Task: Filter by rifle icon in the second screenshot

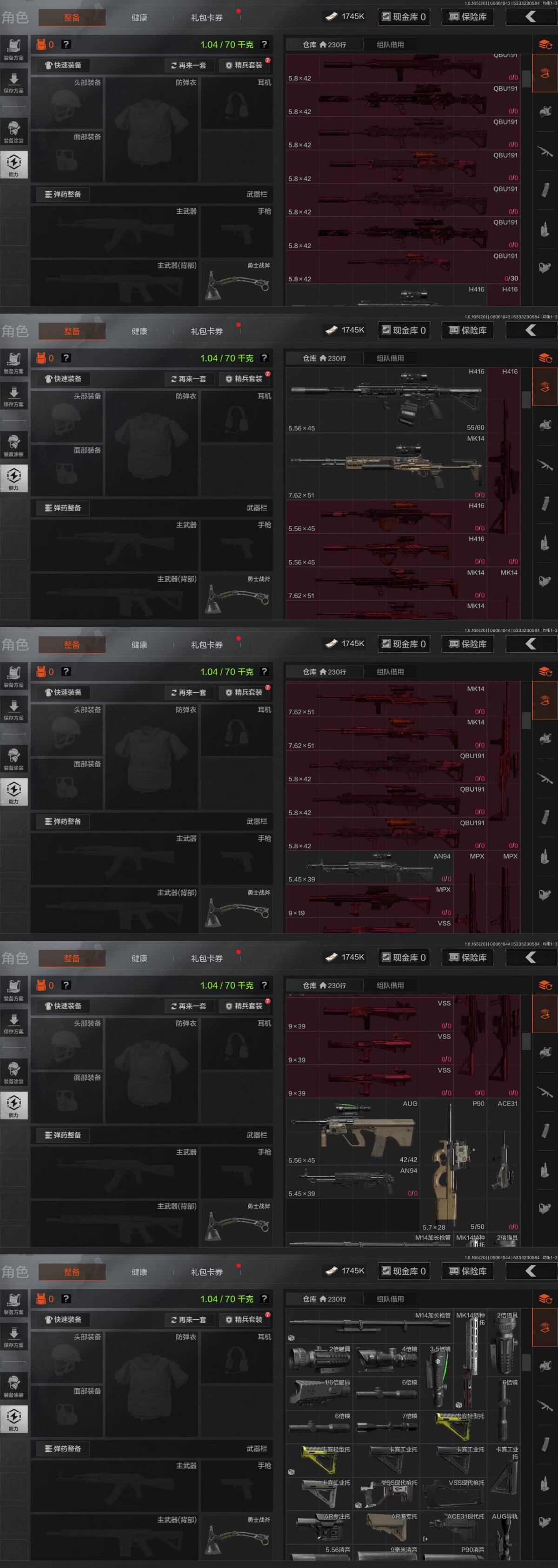Action: (x=545, y=465)
